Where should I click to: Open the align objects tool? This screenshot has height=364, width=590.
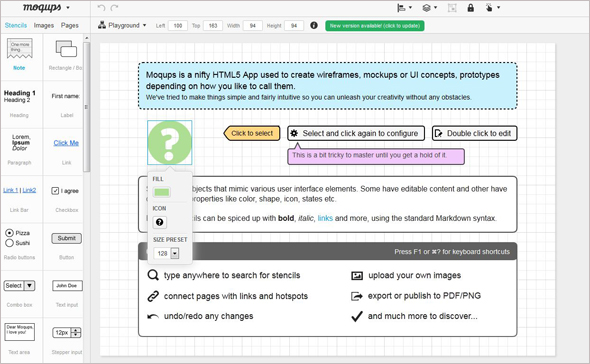401,8
